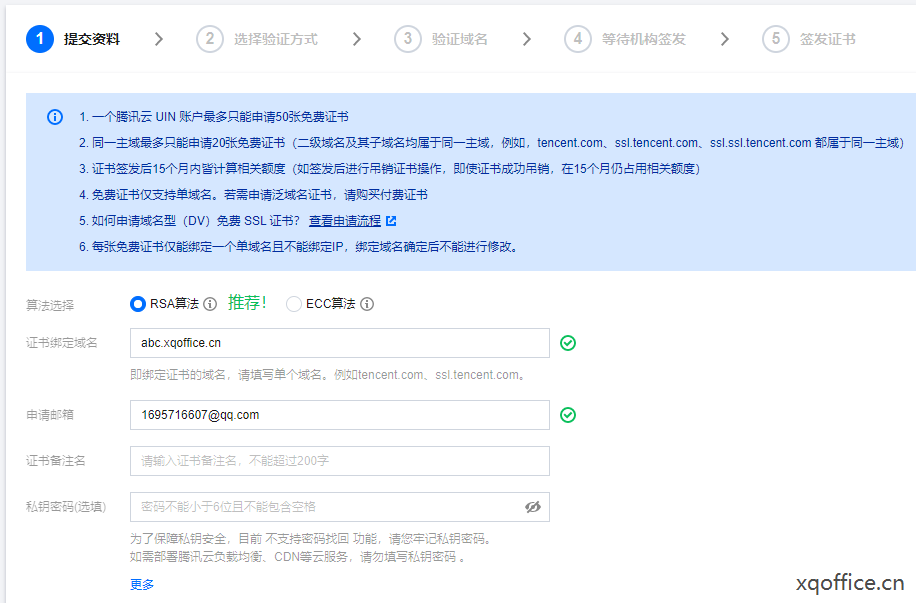The height and width of the screenshot is (603, 916).
Task: Click external link icon after 查看申请流程
Action: [x=391, y=221]
